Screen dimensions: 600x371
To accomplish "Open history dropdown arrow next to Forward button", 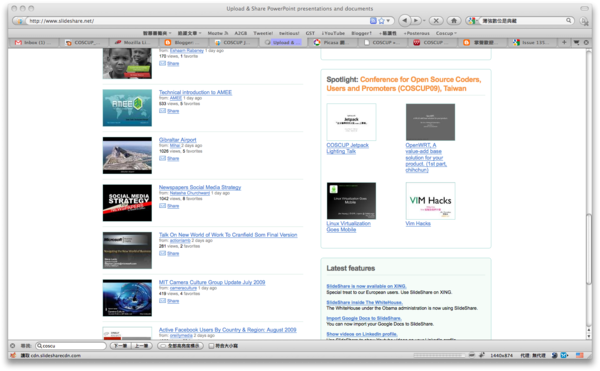I will click(424, 21).
